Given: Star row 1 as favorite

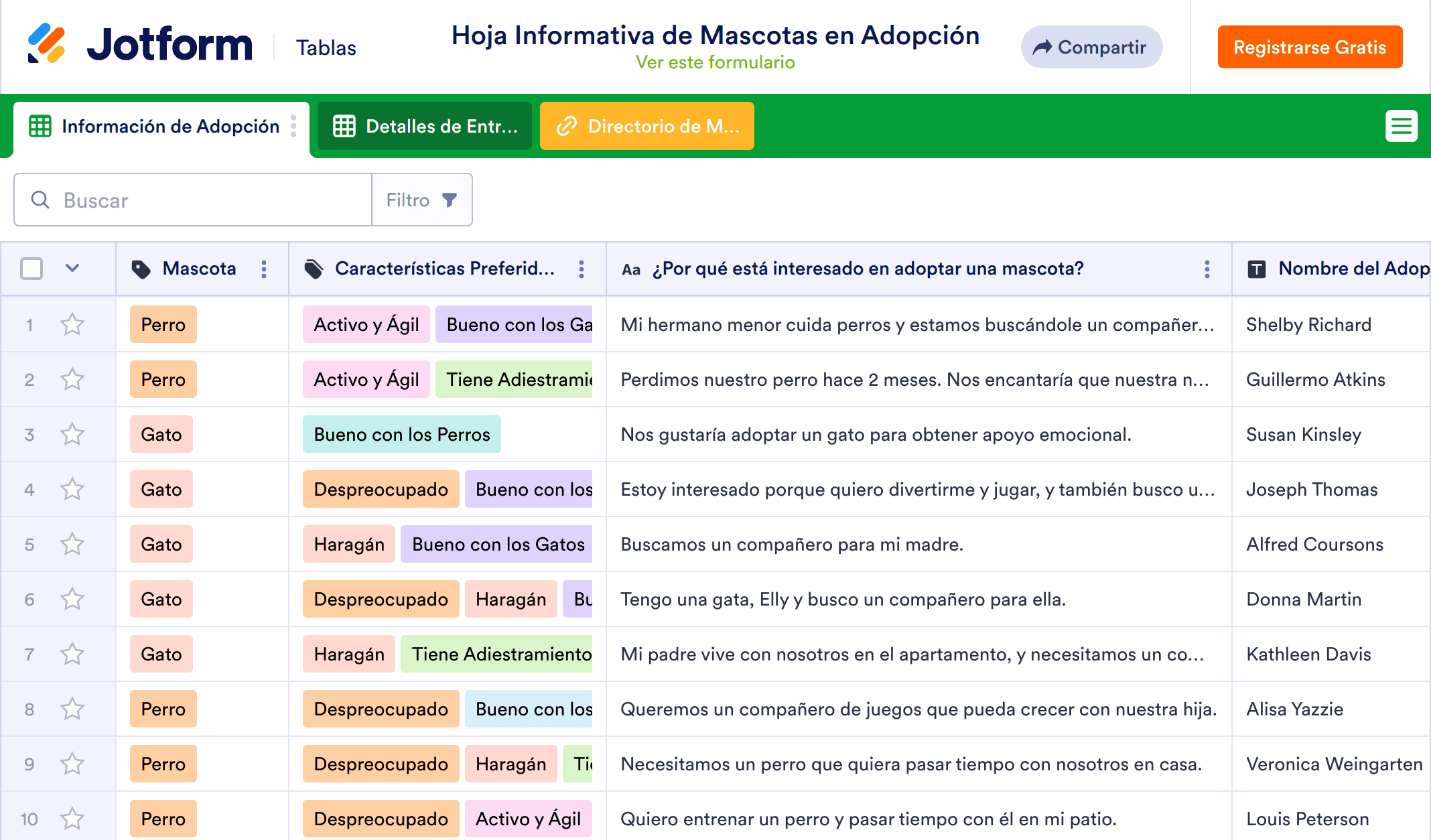Looking at the screenshot, I should (72, 325).
